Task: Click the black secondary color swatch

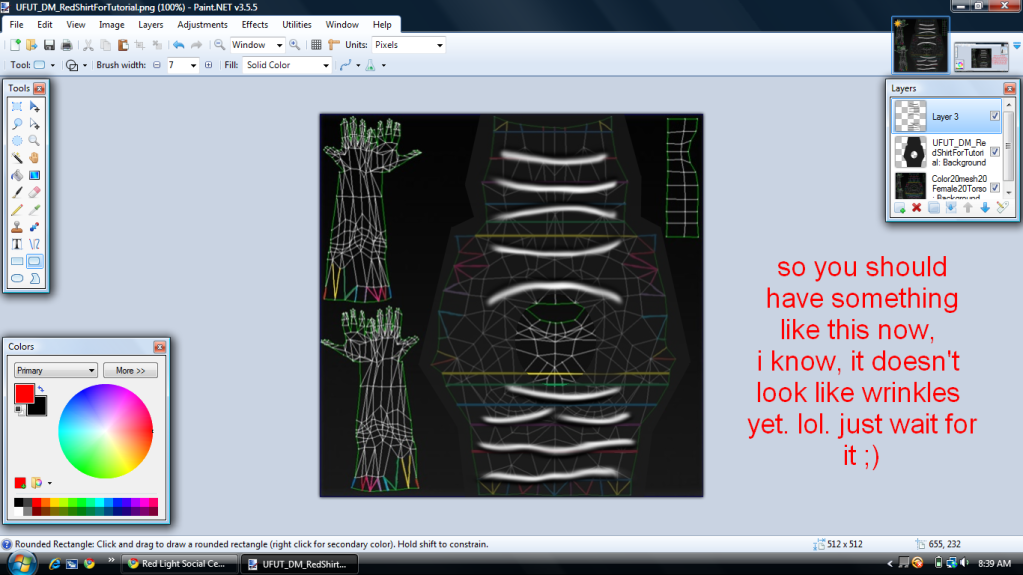Action: (37, 406)
